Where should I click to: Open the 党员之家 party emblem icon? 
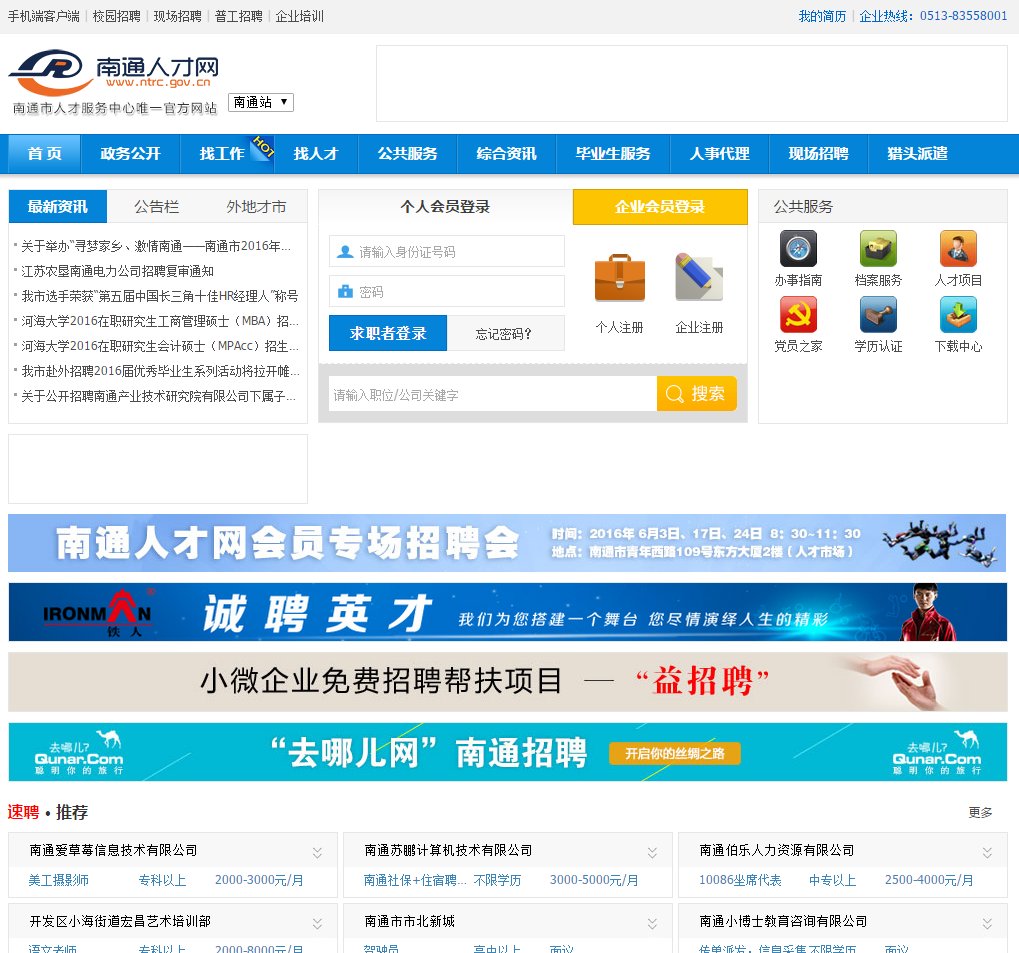tap(798, 315)
